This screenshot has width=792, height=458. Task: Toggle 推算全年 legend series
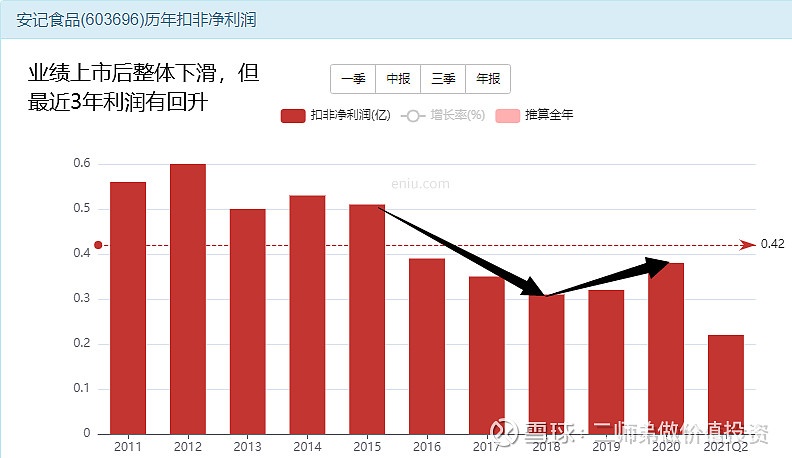[534, 115]
